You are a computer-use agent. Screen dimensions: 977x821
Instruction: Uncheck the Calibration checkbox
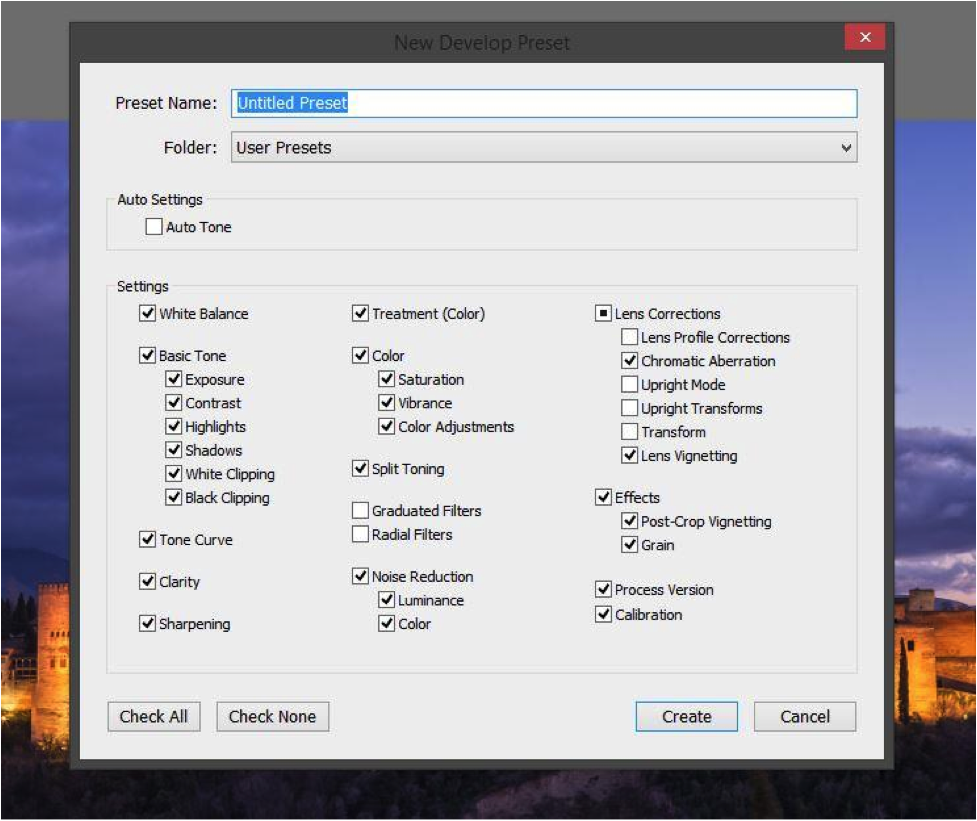pyautogui.click(x=603, y=614)
